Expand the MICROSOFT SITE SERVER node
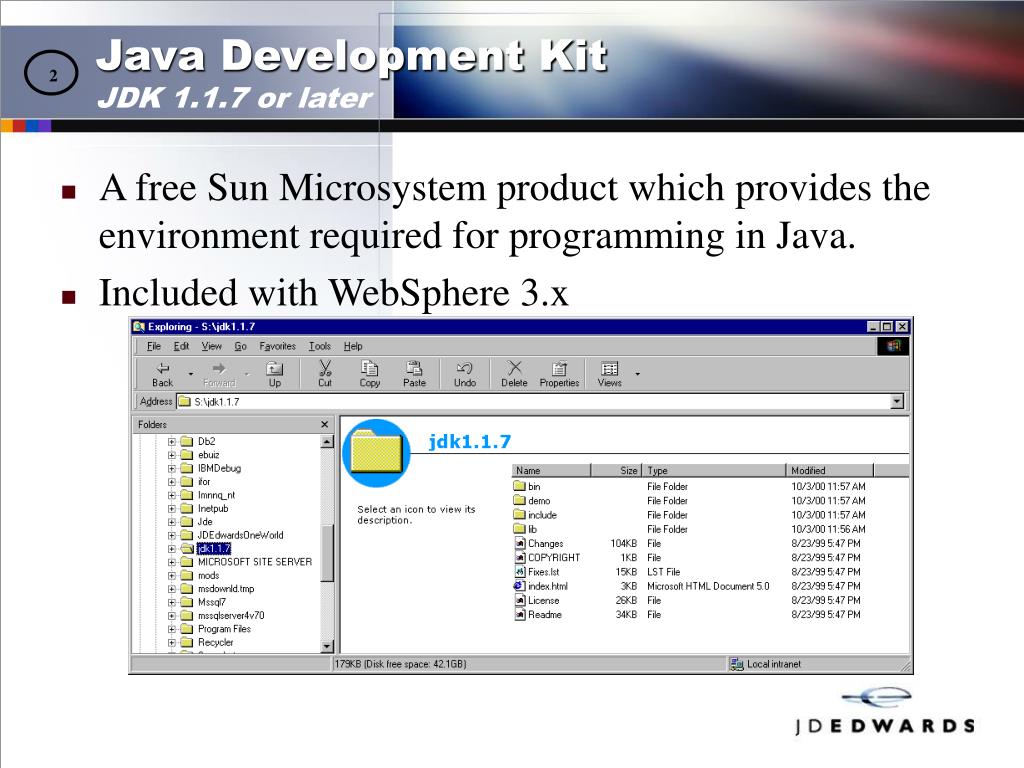 (172, 562)
